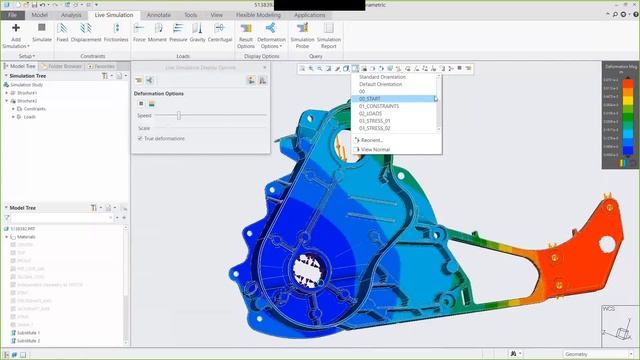Viewport: 640px width, 360px height.
Task: Click deformation options icon in display options panel
Action: (x=149, y=80)
